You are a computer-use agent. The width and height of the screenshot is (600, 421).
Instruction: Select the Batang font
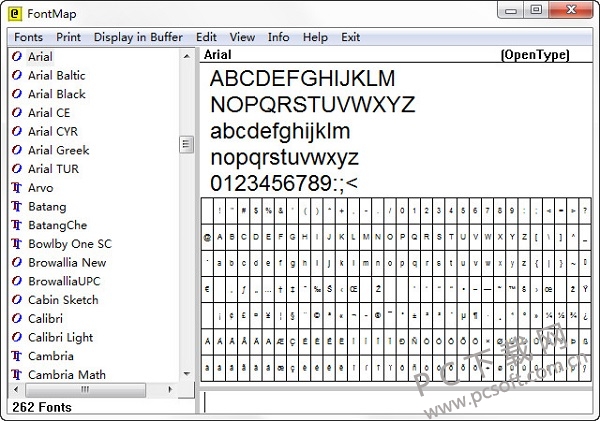47,206
